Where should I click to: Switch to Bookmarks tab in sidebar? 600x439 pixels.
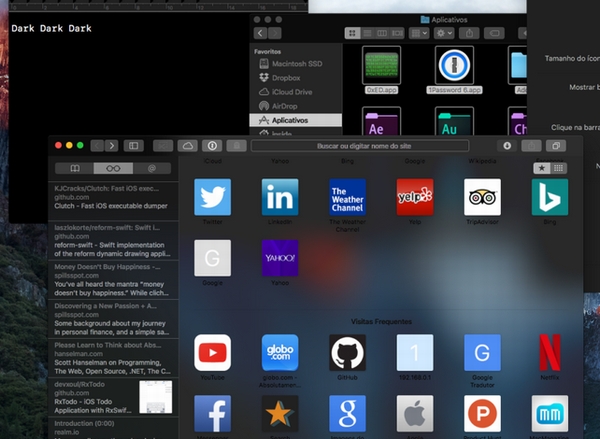(73, 168)
